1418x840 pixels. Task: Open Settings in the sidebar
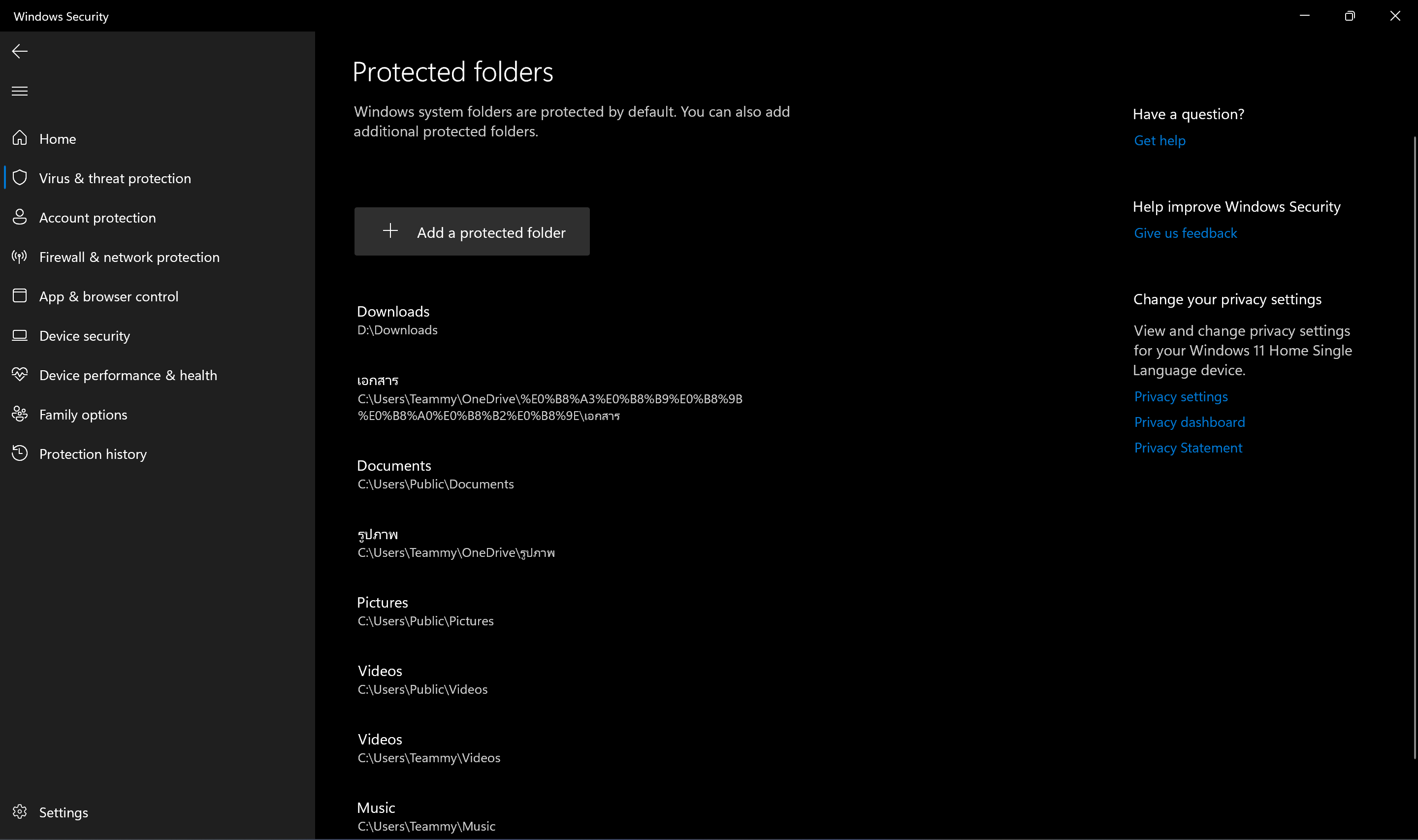[x=64, y=812]
